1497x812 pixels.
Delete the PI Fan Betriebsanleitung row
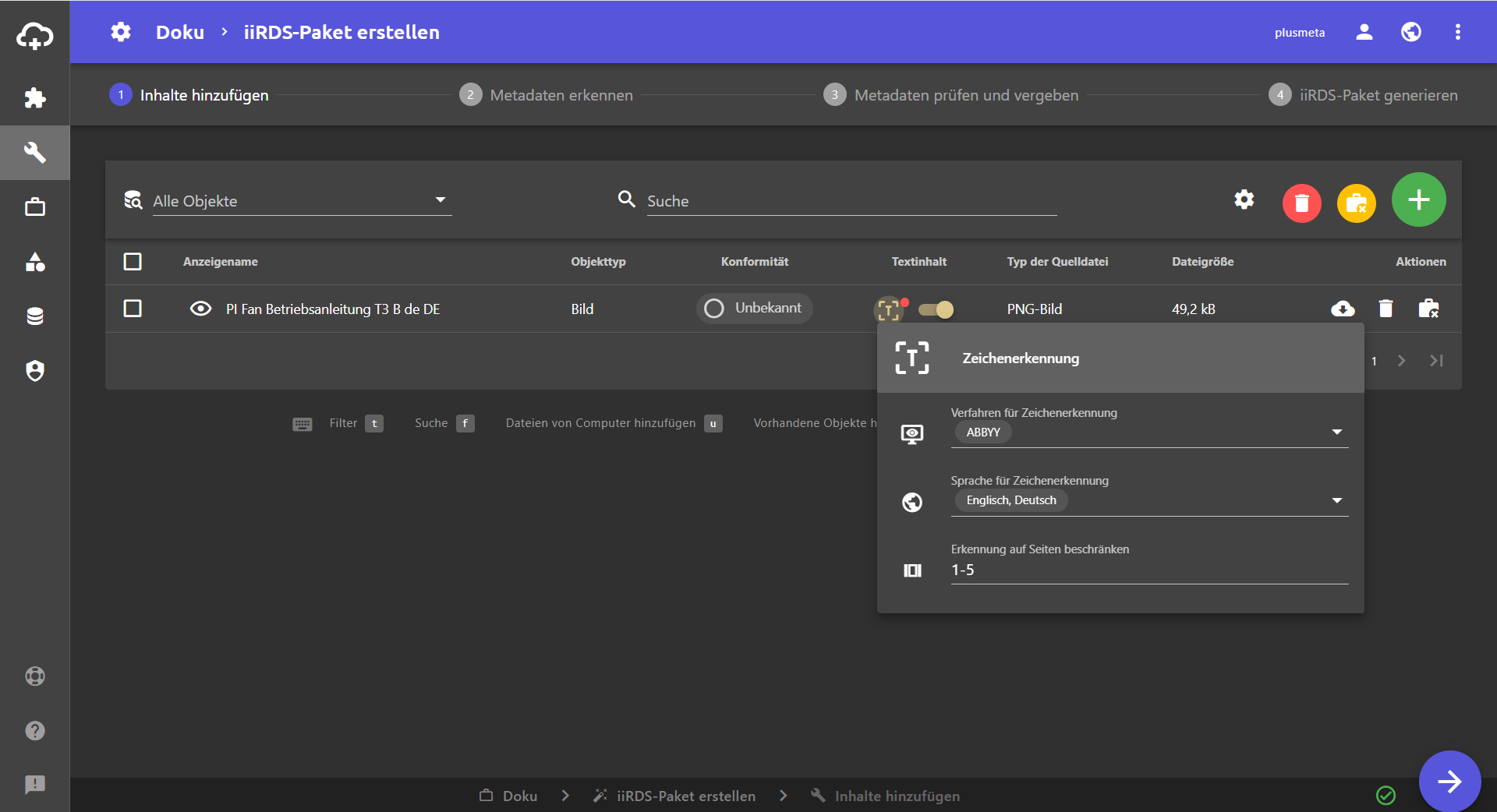click(x=1386, y=309)
